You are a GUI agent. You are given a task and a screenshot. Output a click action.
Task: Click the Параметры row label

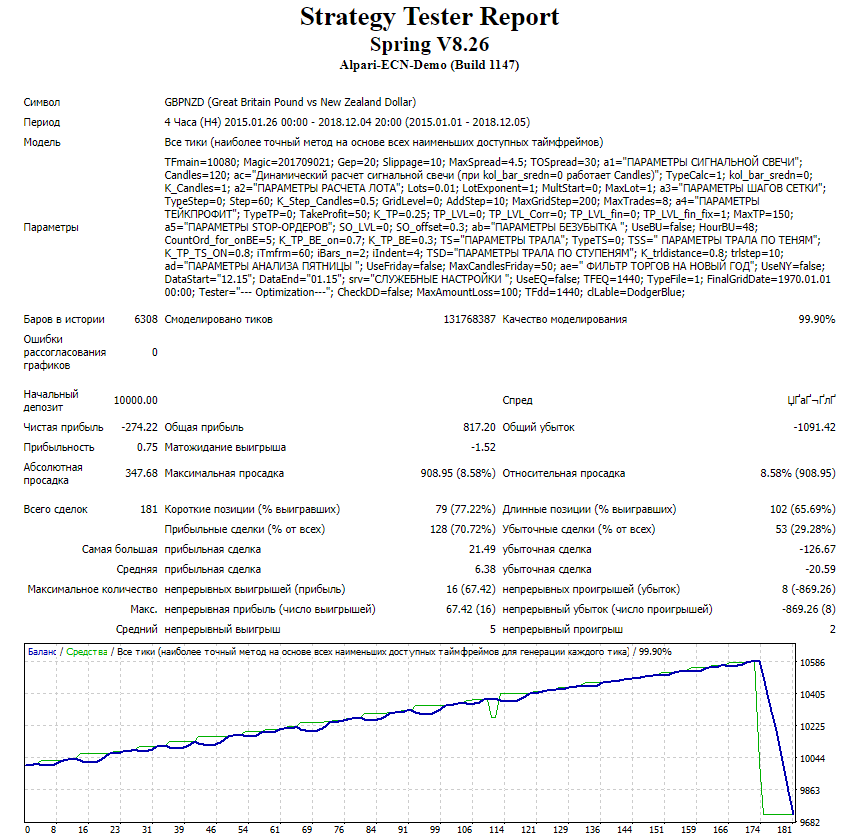tap(50, 227)
